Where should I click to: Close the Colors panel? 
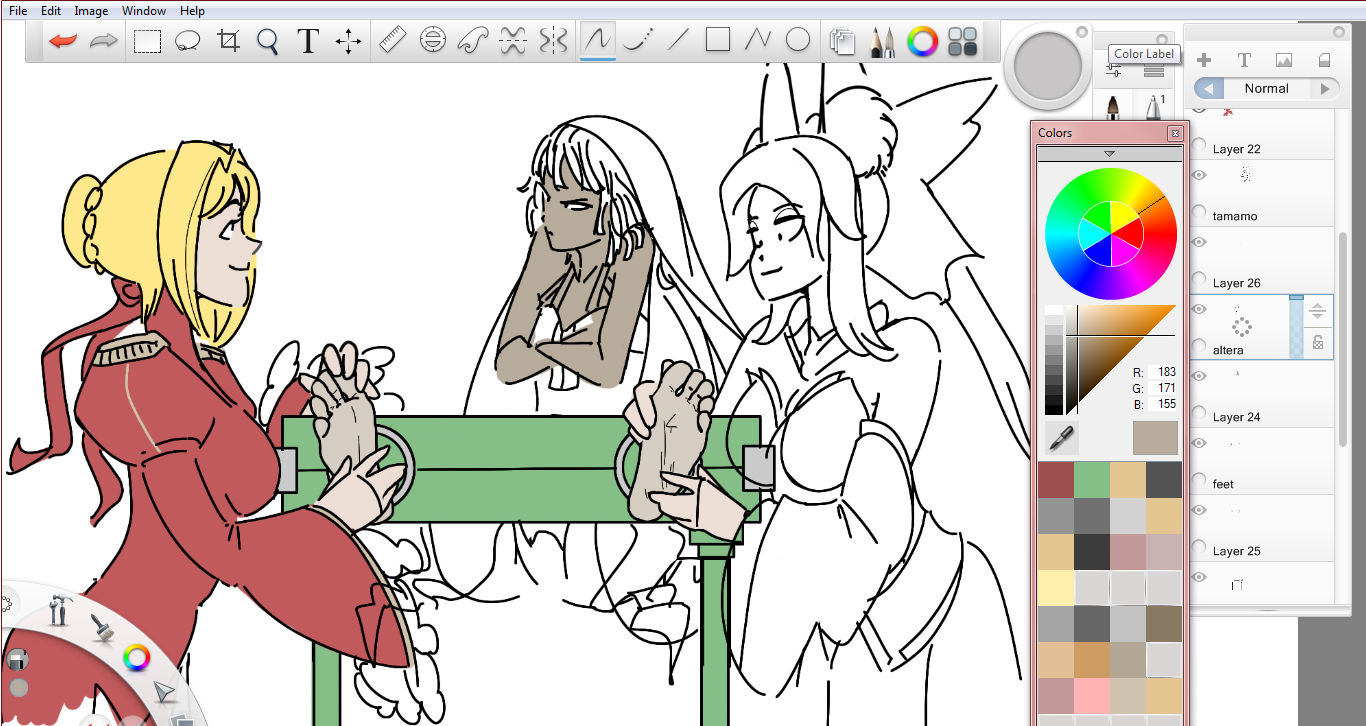pos(1175,133)
